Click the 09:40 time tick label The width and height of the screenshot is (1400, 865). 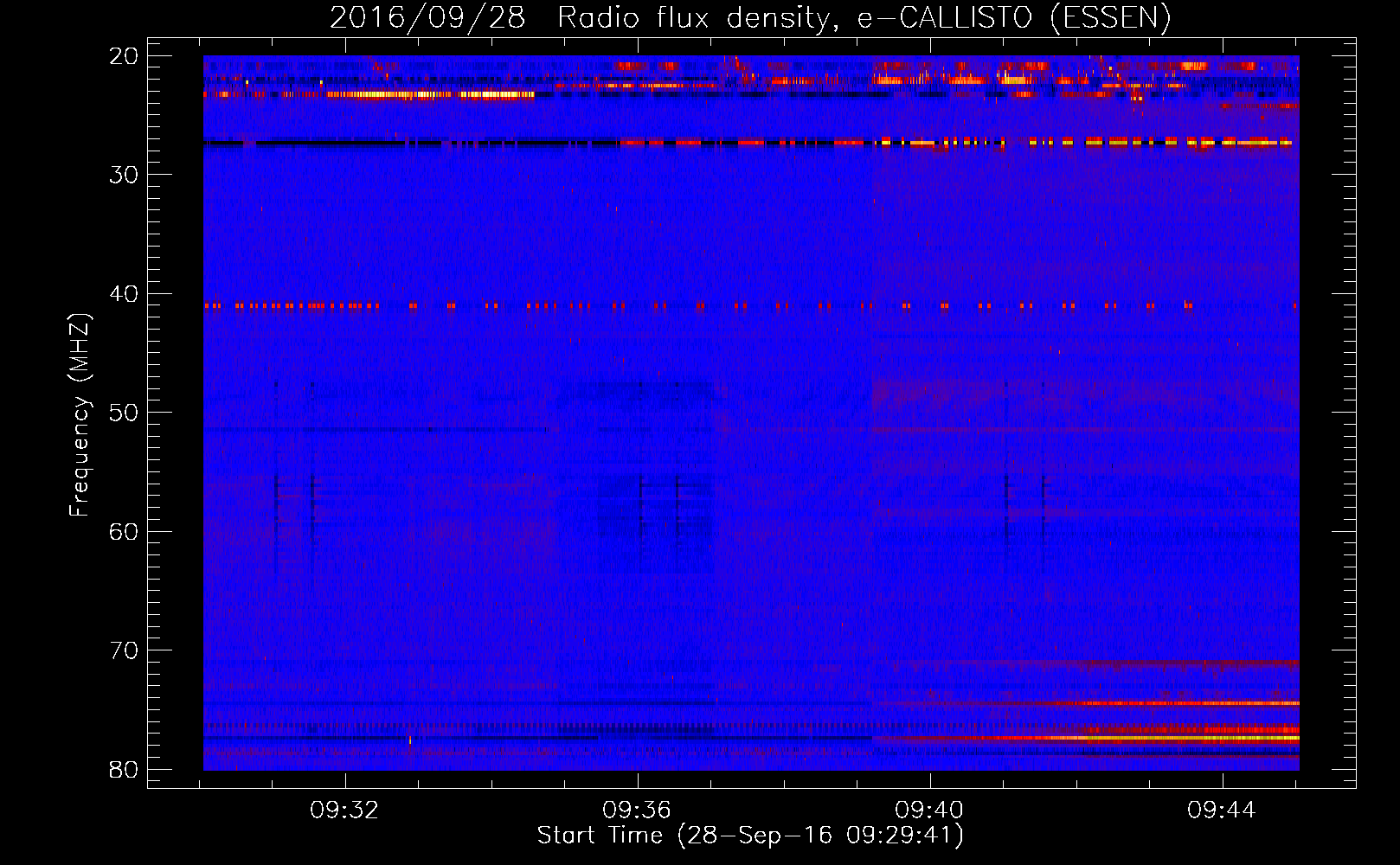point(929,811)
